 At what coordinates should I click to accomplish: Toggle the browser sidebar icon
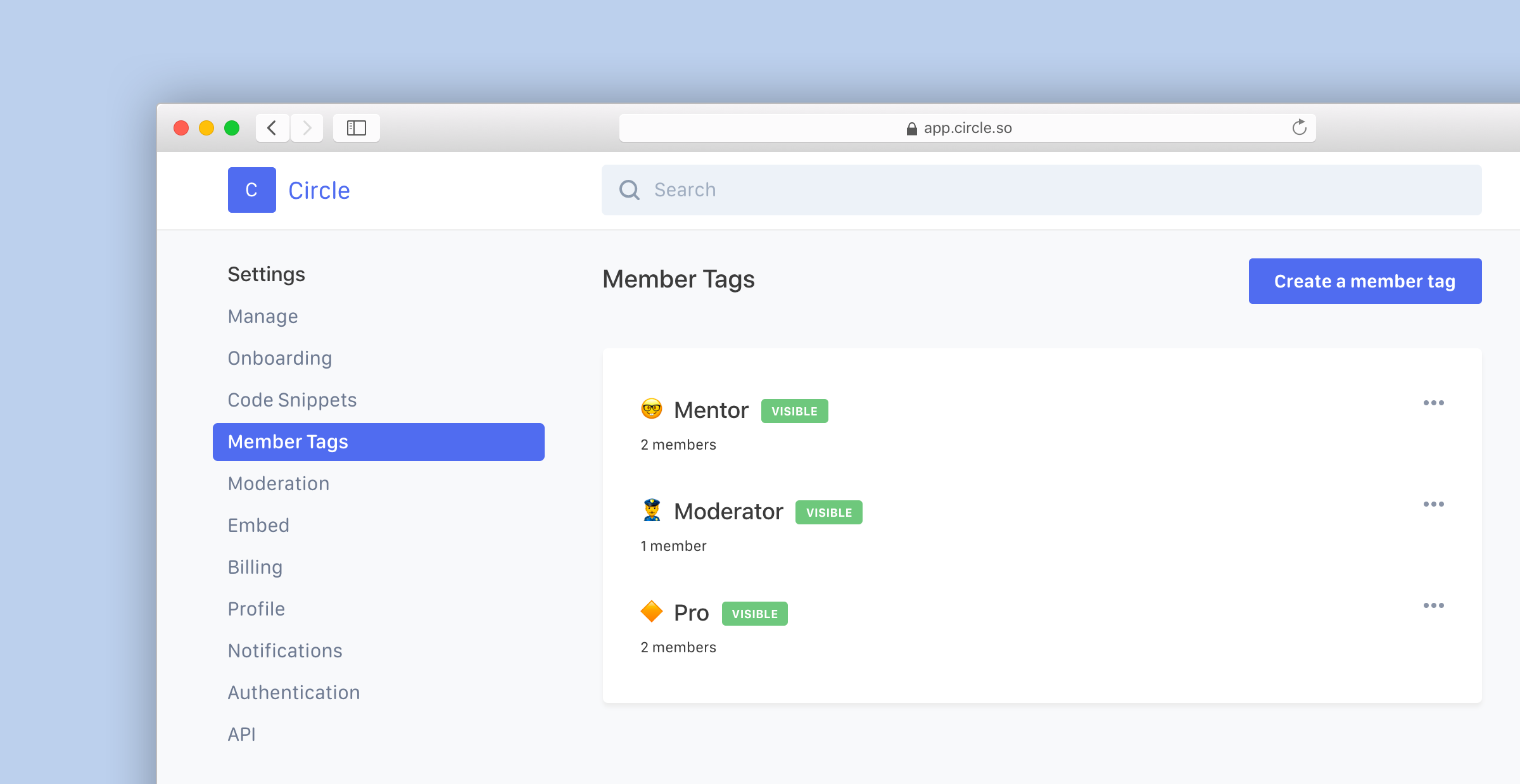(x=356, y=128)
